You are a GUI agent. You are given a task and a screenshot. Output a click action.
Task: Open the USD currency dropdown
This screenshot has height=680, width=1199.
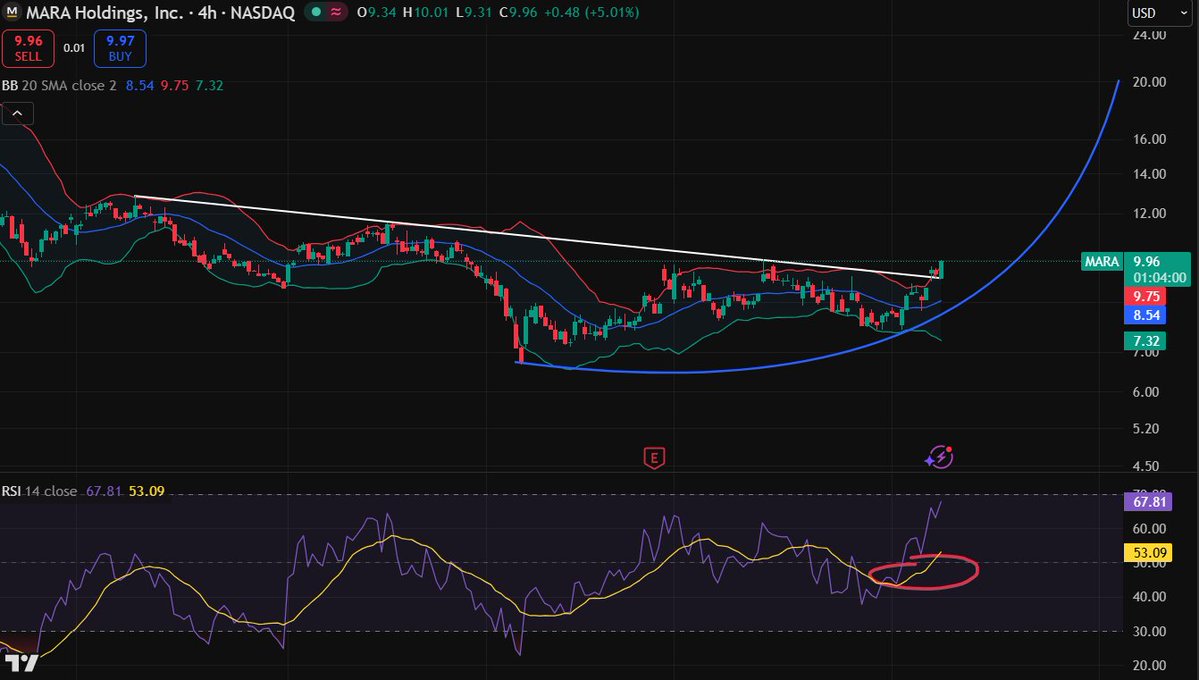[x=1158, y=13]
